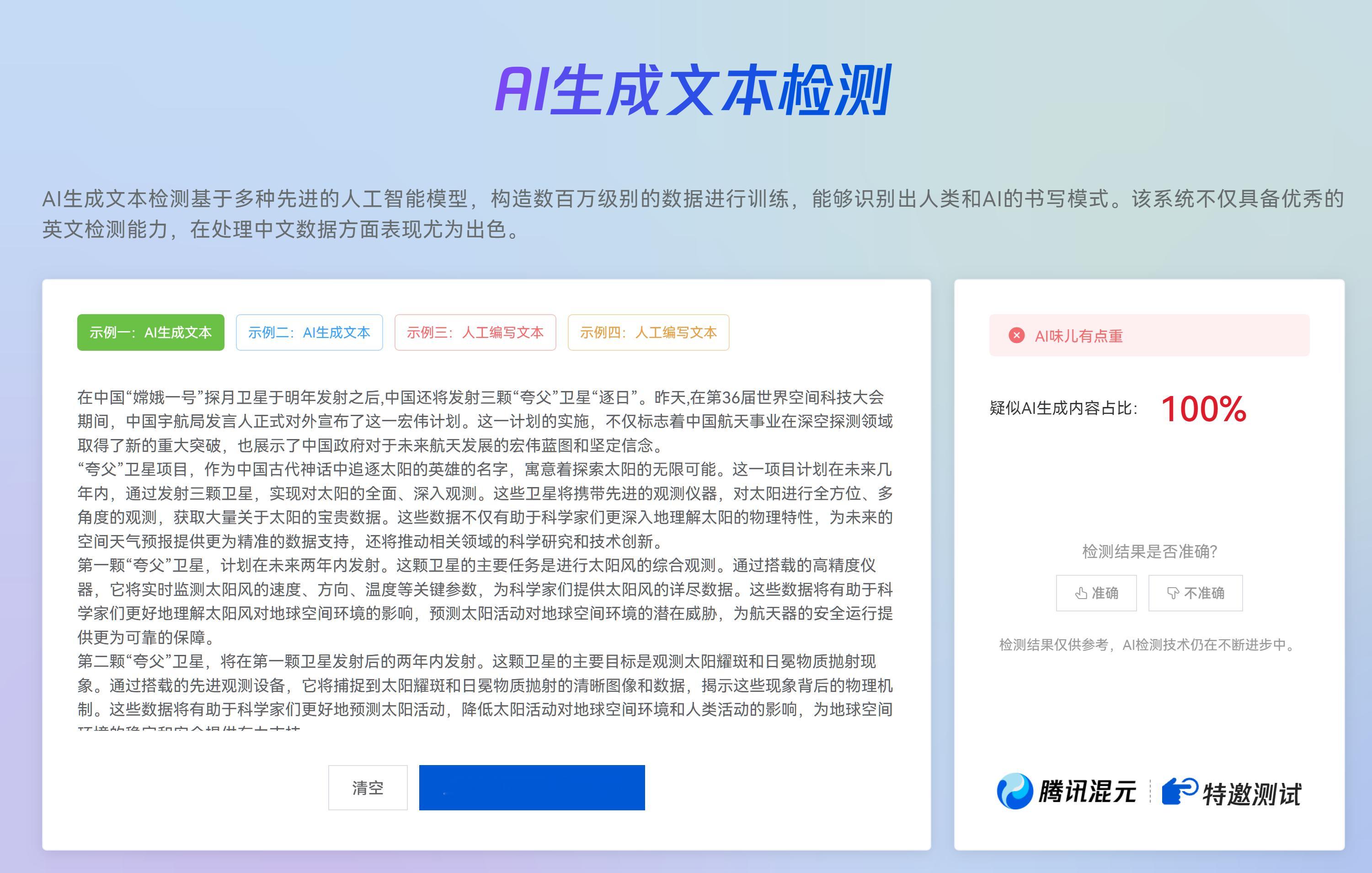1372x873 pixels.
Task: Click inside the text input area
Action: point(486,558)
